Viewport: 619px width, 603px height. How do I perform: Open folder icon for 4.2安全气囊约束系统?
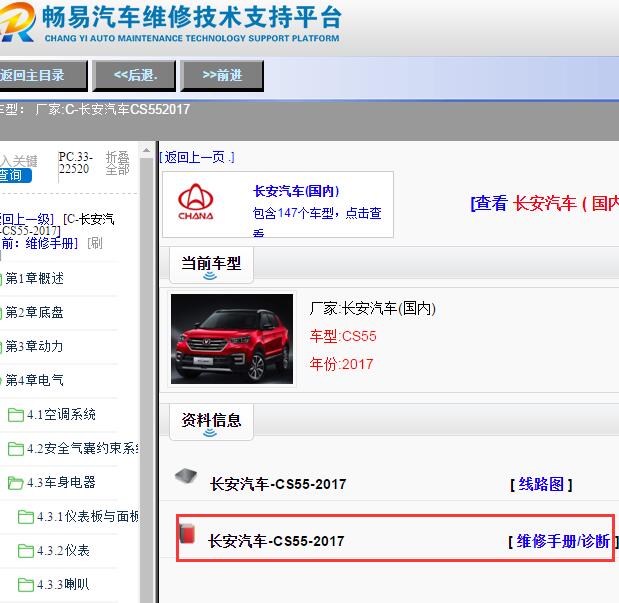pos(16,449)
